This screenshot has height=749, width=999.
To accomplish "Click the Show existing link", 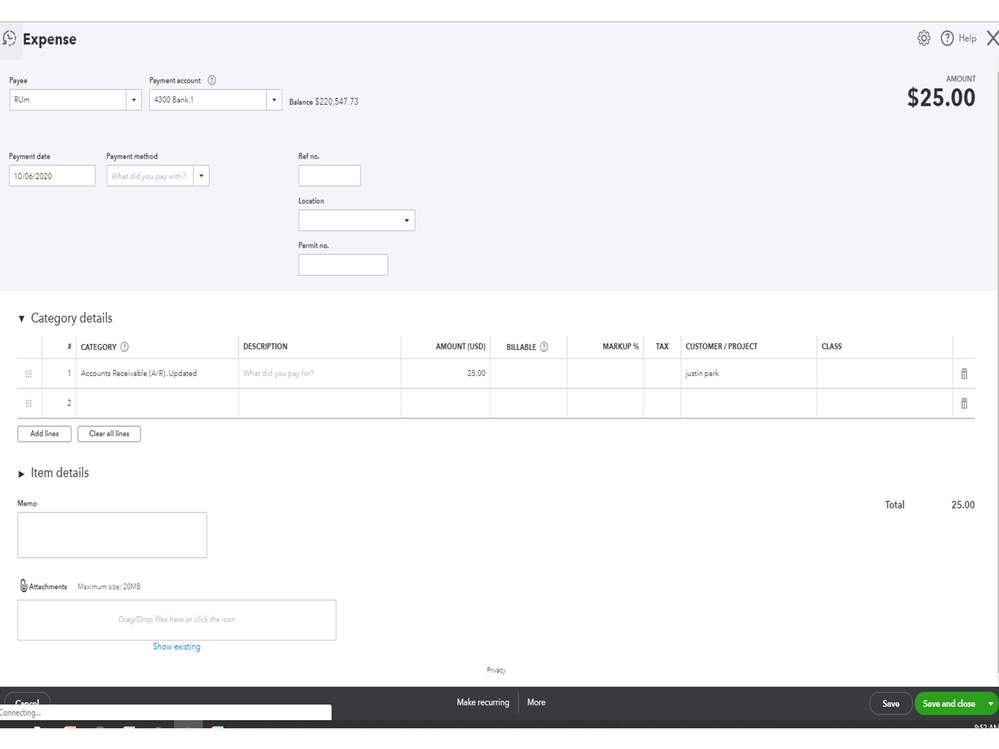I will coord(176,646).
